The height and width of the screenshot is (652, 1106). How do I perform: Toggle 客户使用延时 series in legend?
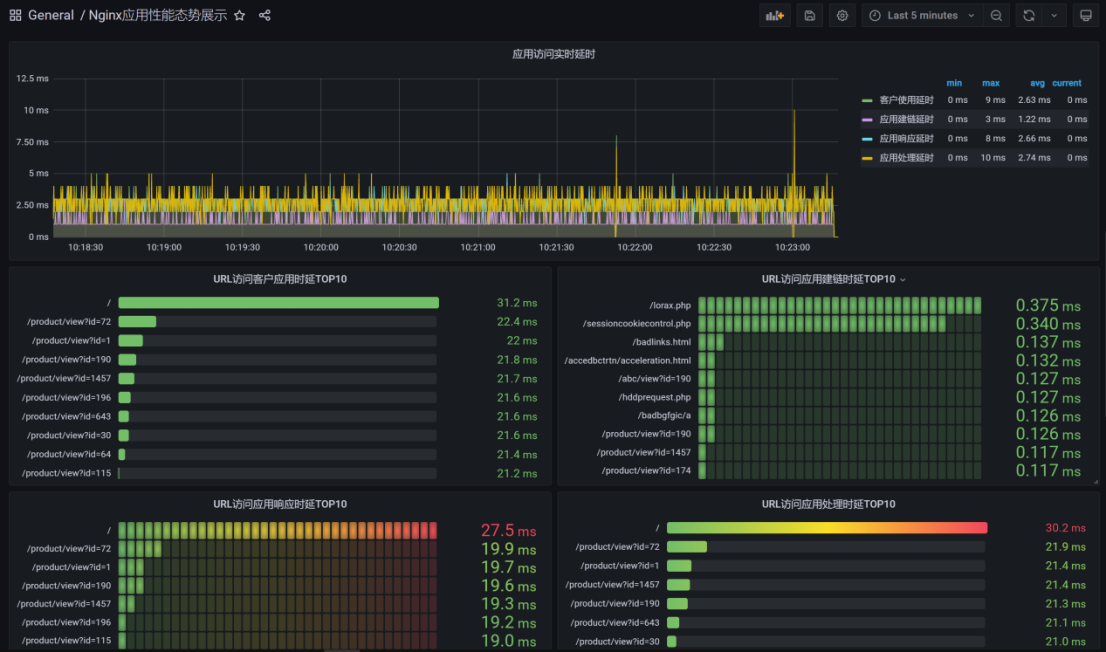pos(906,100)
